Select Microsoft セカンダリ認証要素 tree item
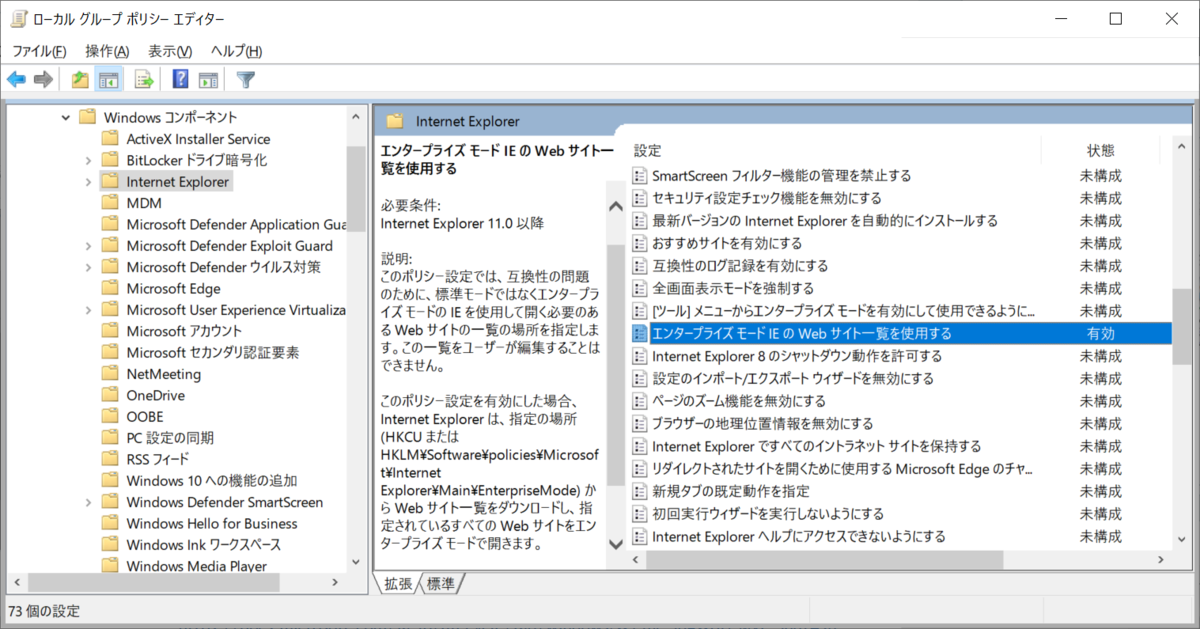Image resolution: width=1200 pixels, height=629 pixels. [213, 352]
